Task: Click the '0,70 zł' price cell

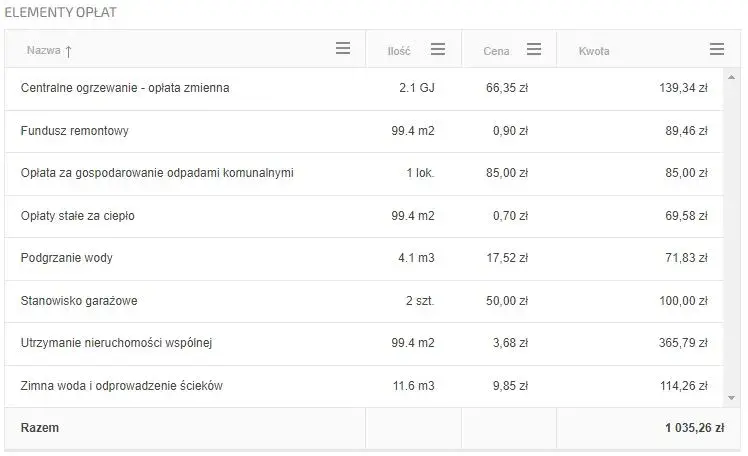Action: tap(510, 216)
